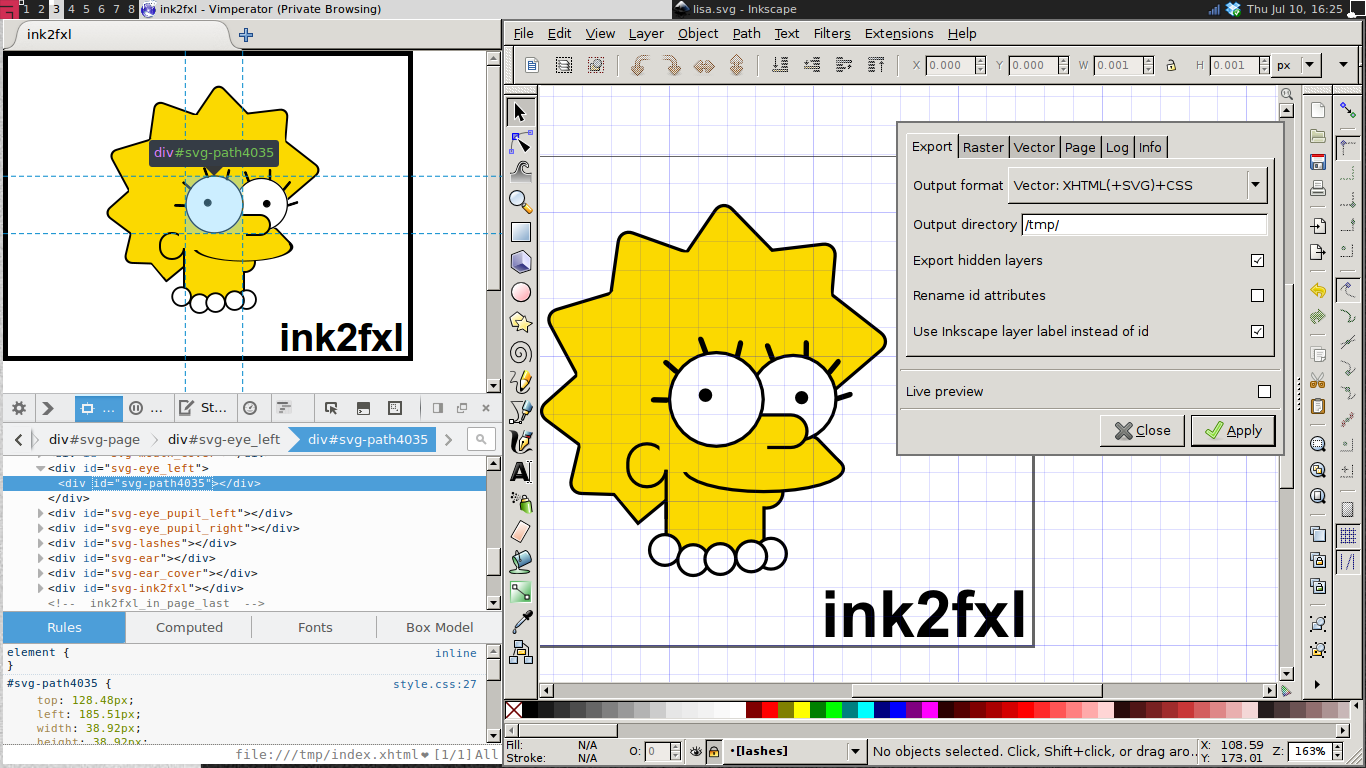Choose the Spiral tool

pos(520,352)
